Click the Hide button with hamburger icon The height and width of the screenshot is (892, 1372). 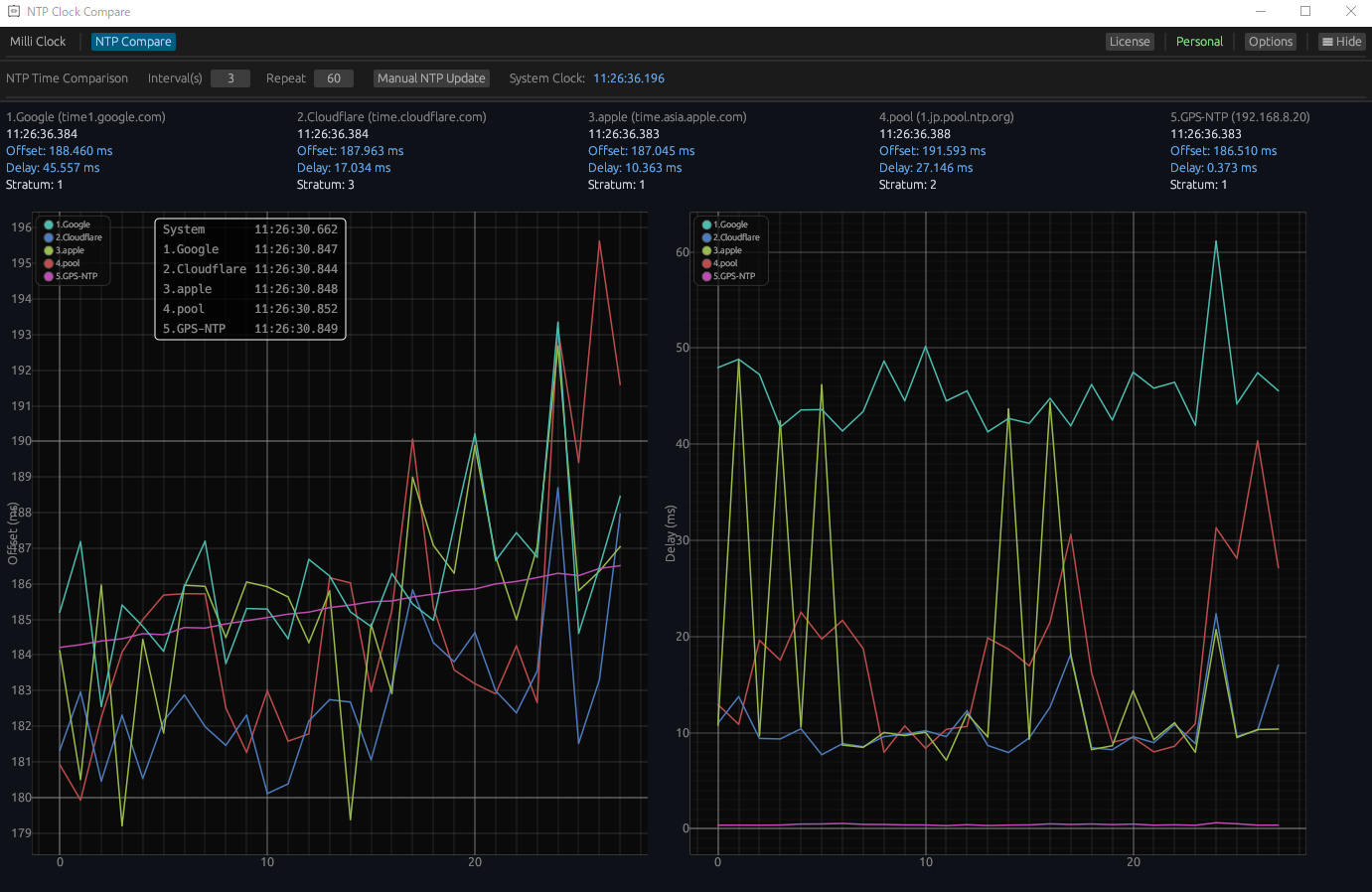point(1340,42)
